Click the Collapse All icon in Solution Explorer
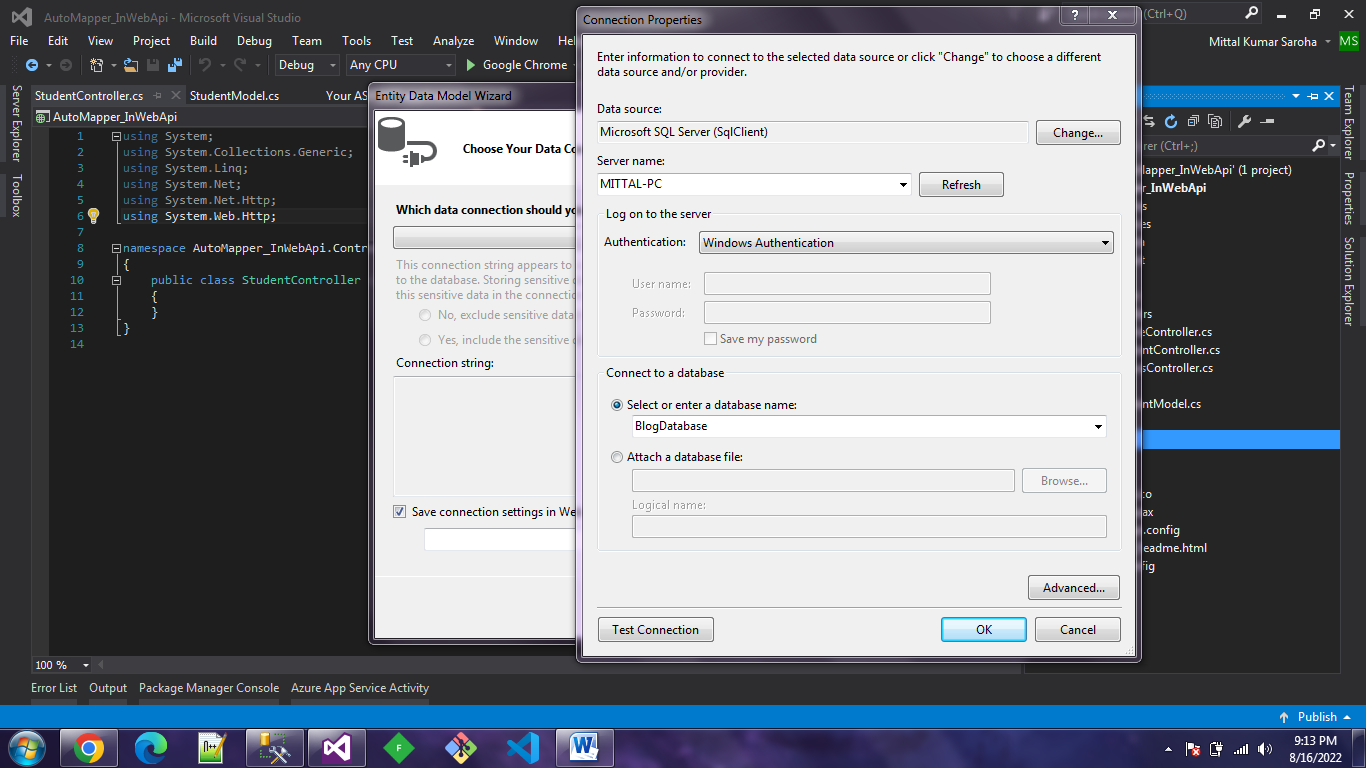 [x=1194, y=121]
